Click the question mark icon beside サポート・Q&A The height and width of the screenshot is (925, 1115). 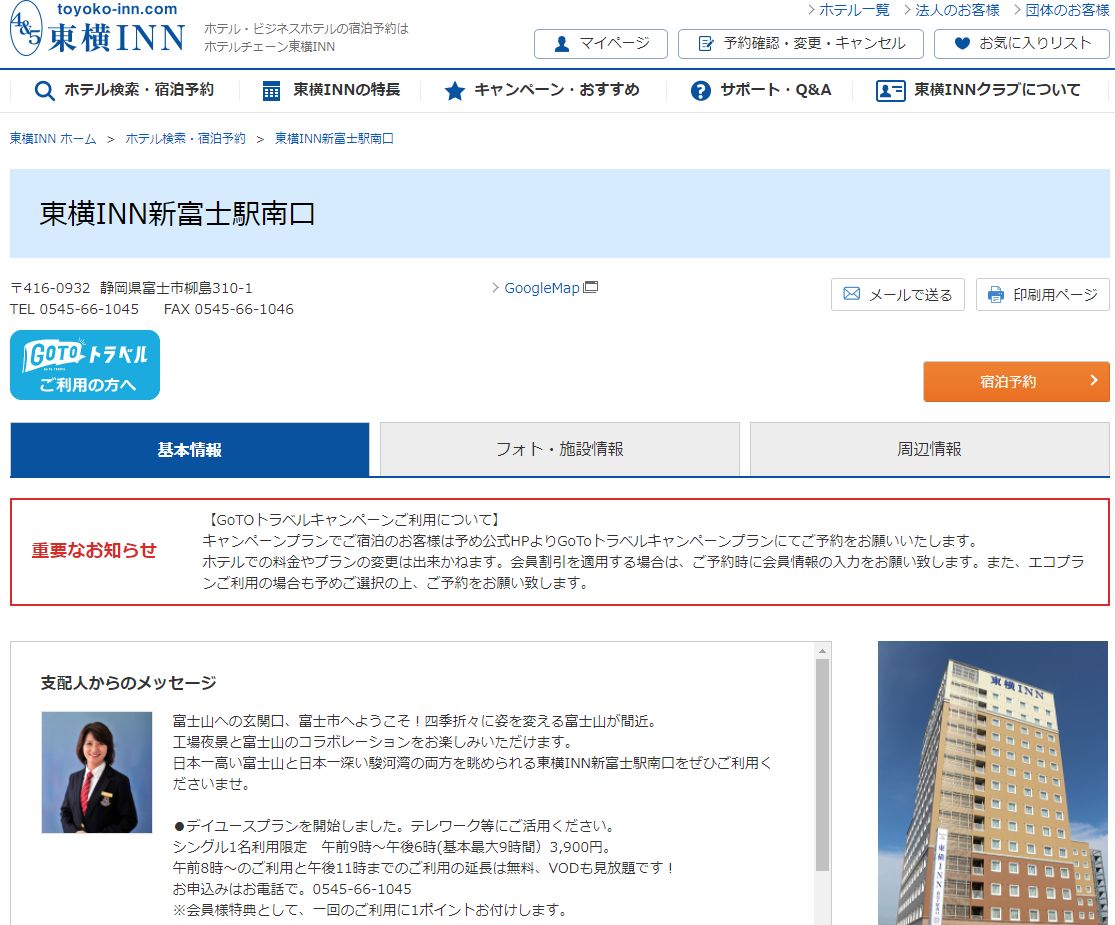700,90
